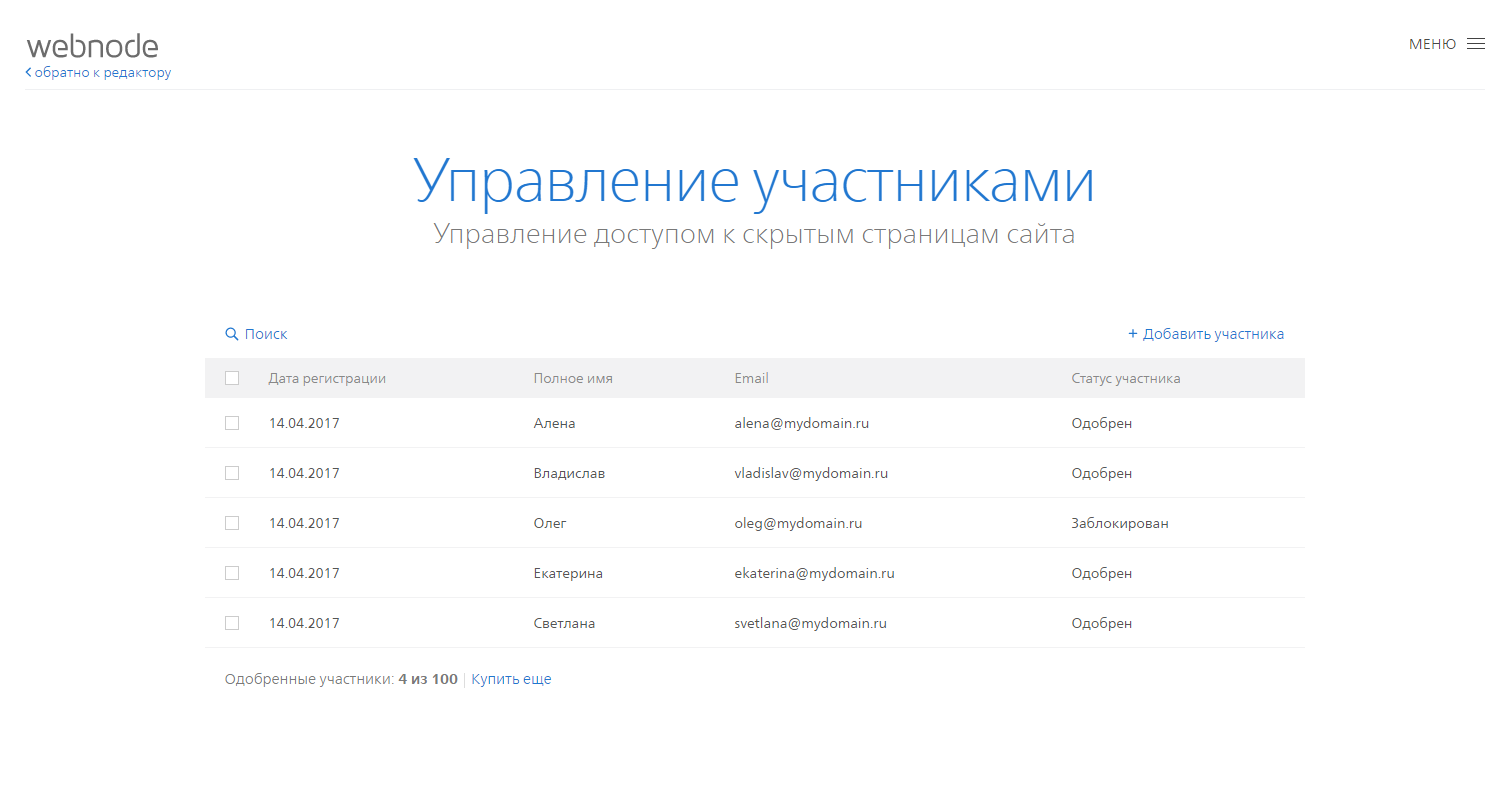Go back via 'обратно к редактору' link

point(103,73)
